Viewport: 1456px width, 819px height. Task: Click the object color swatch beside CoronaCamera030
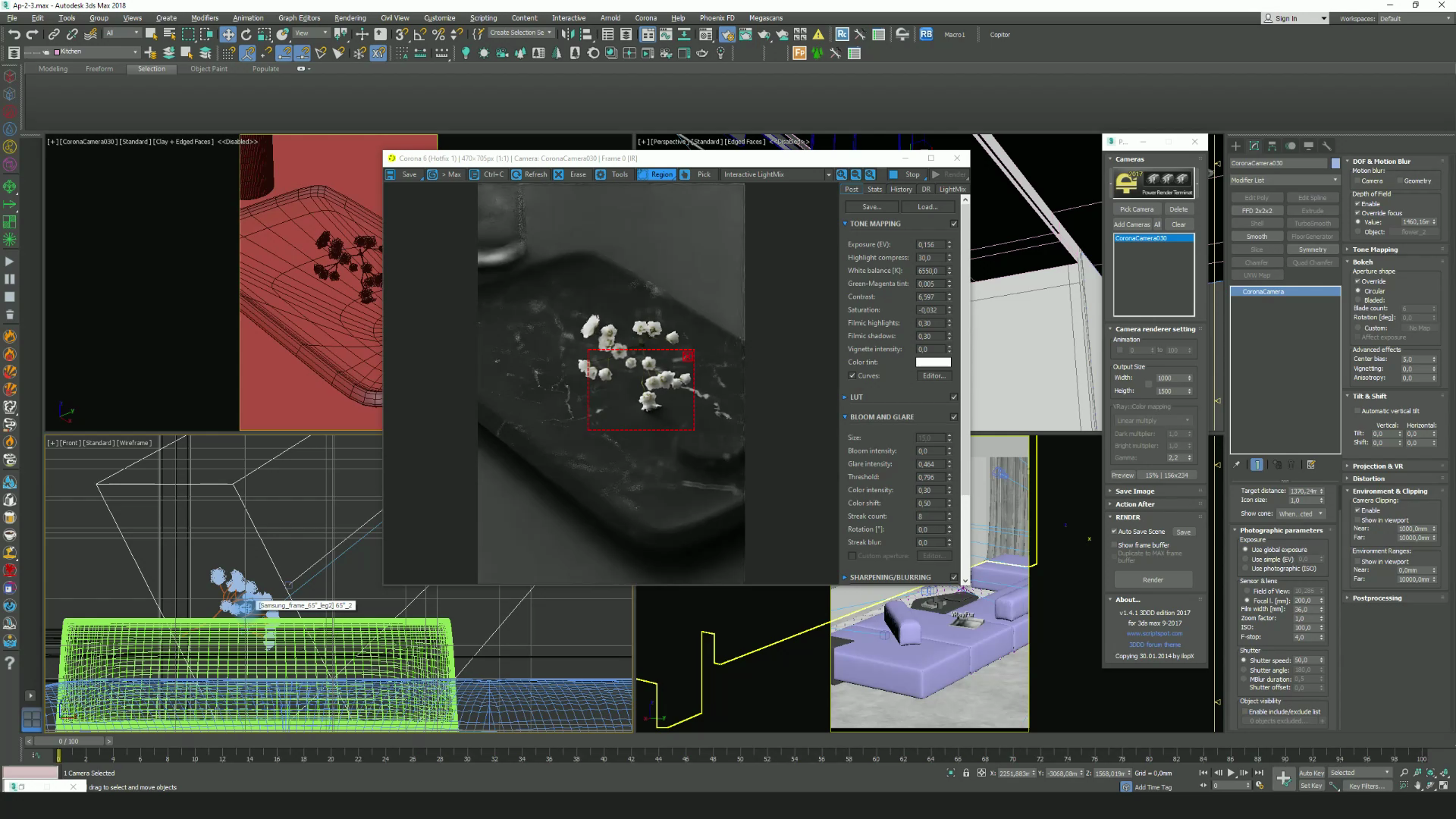coord(1335,163)
